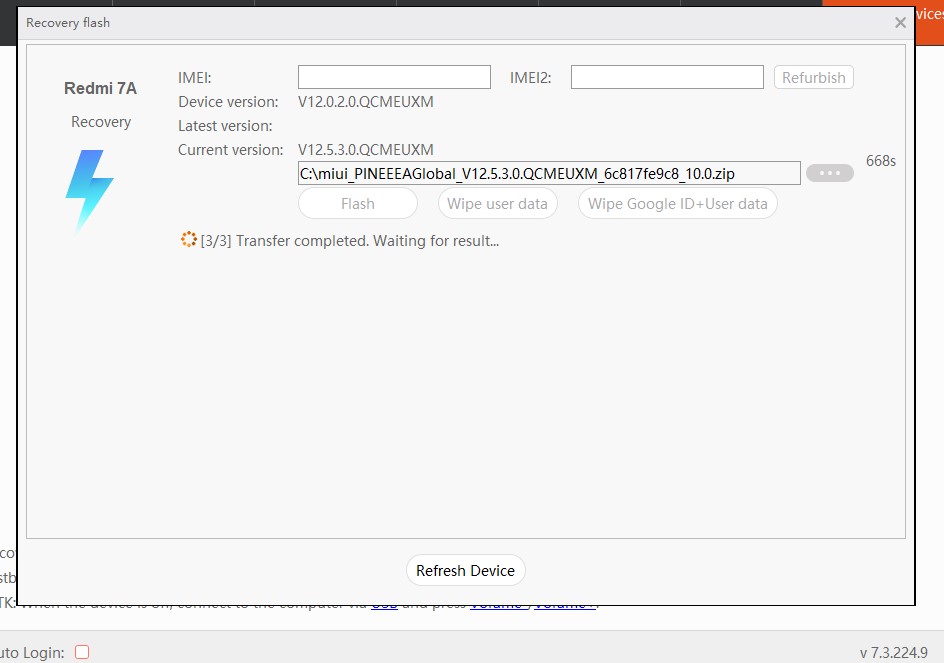Click the Refresh Device button
Image resolution: width=944 pixels, height=663 pixels.
point(465,570)
